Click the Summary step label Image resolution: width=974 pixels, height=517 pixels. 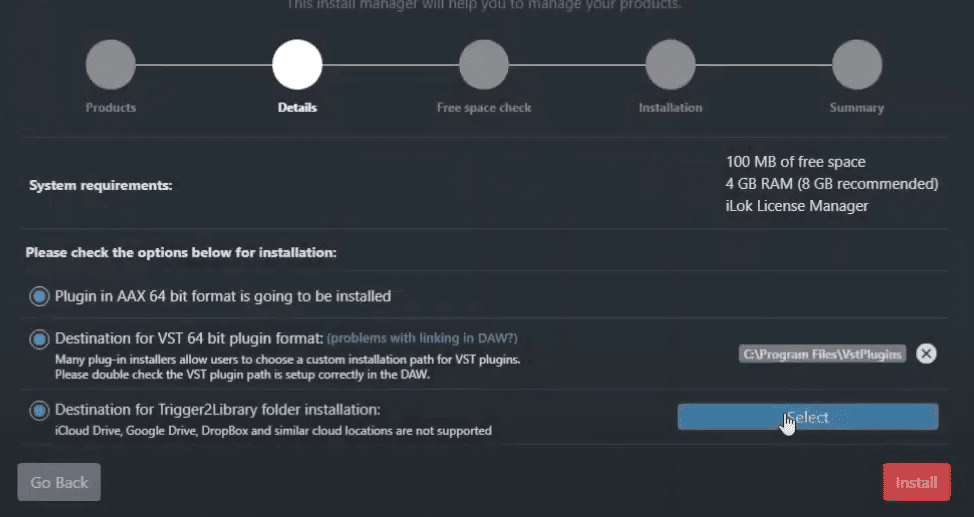[857, 108]
